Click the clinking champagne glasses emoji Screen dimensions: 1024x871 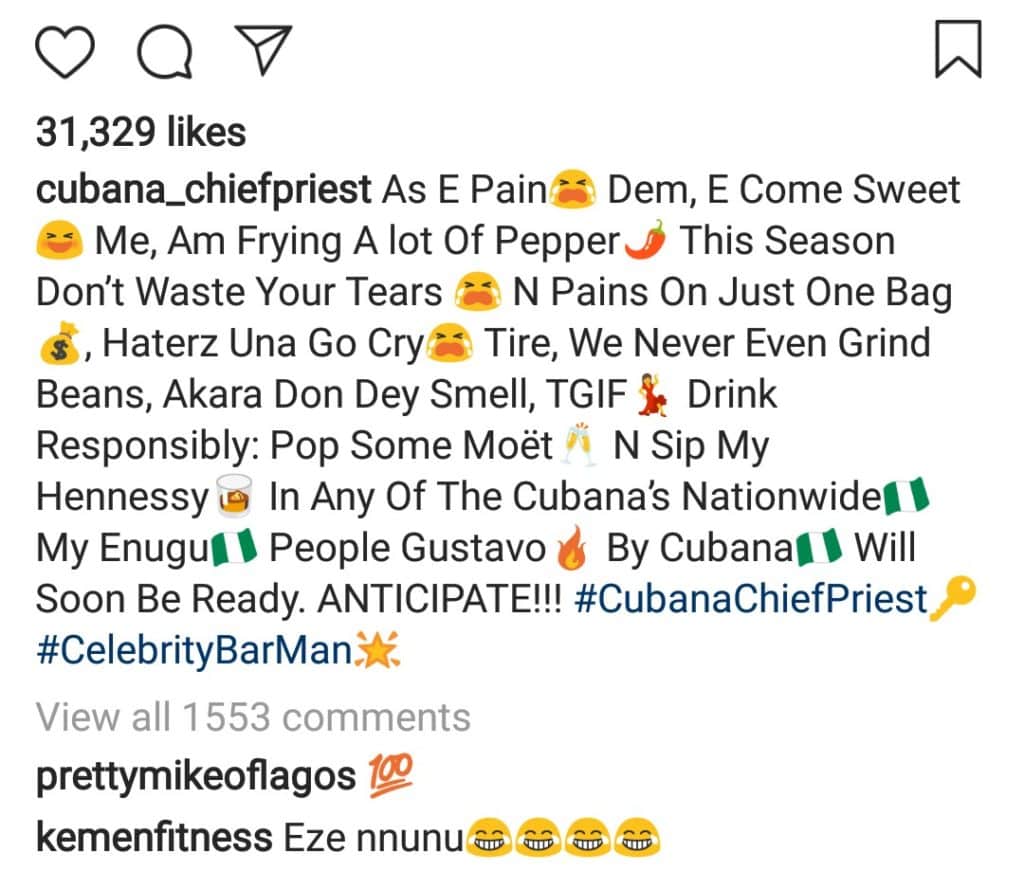point(581,447)
